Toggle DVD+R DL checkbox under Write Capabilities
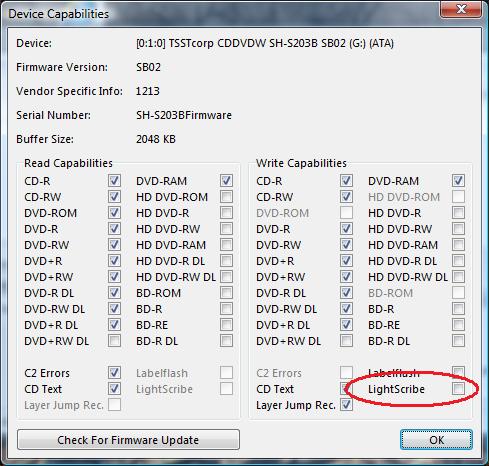Viewport: 489px width, 466px height. coord(346,325)
